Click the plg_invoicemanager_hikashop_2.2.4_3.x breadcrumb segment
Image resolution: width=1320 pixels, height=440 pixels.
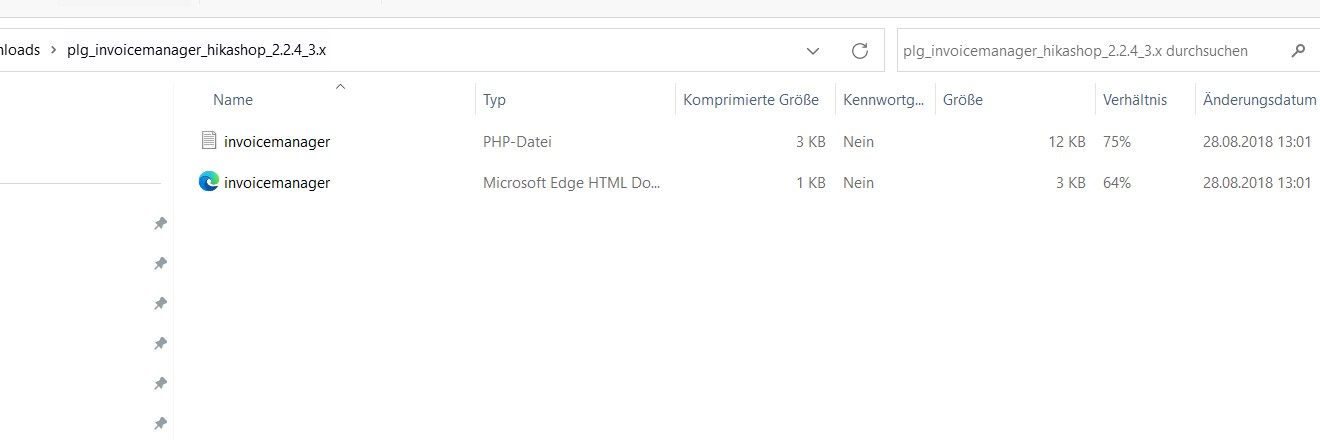pos(196,51)
